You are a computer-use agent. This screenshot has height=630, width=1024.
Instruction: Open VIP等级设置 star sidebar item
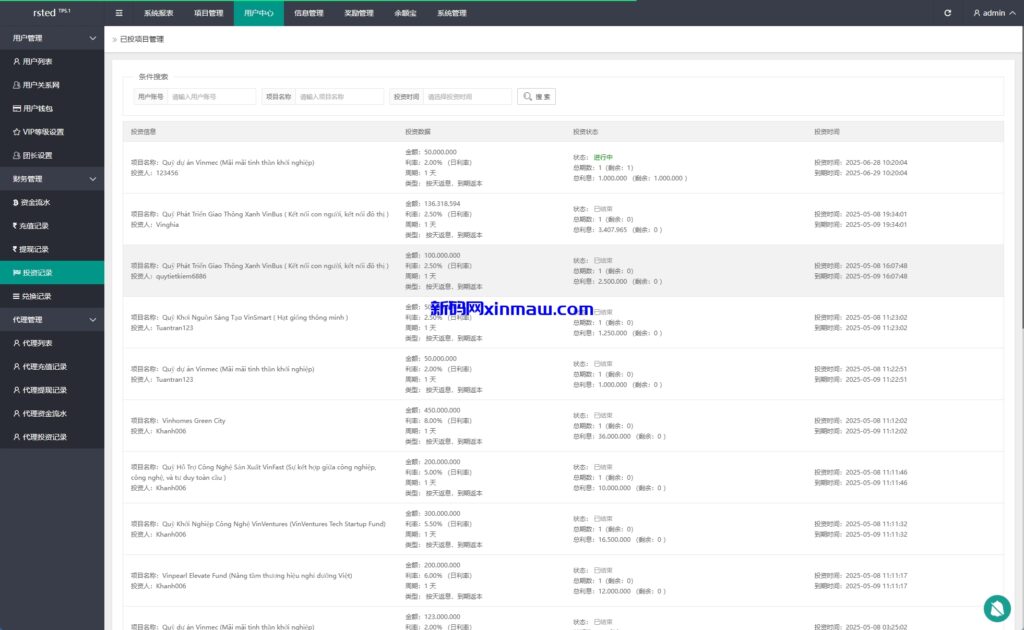42,132
